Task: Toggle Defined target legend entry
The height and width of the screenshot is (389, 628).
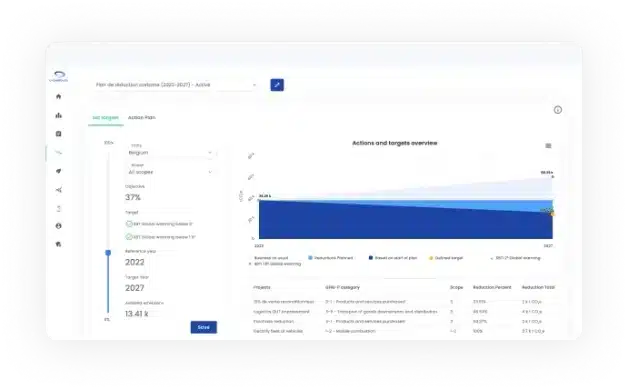Action: coord(446,258)
